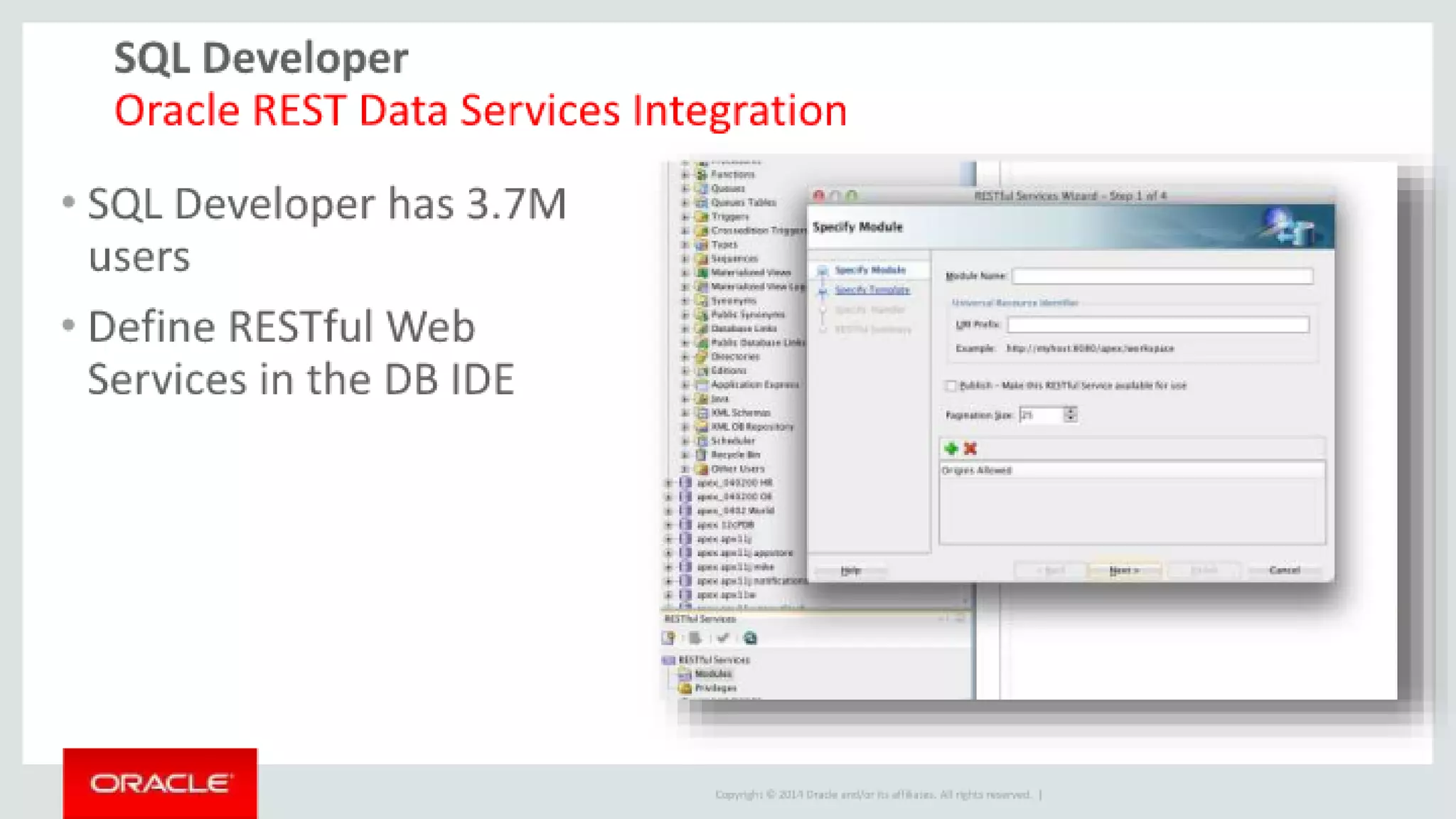Viewport: 1456px width, 819px height.
Task: Open the Specify Template wizard step link
Action: tap(872, 290)
